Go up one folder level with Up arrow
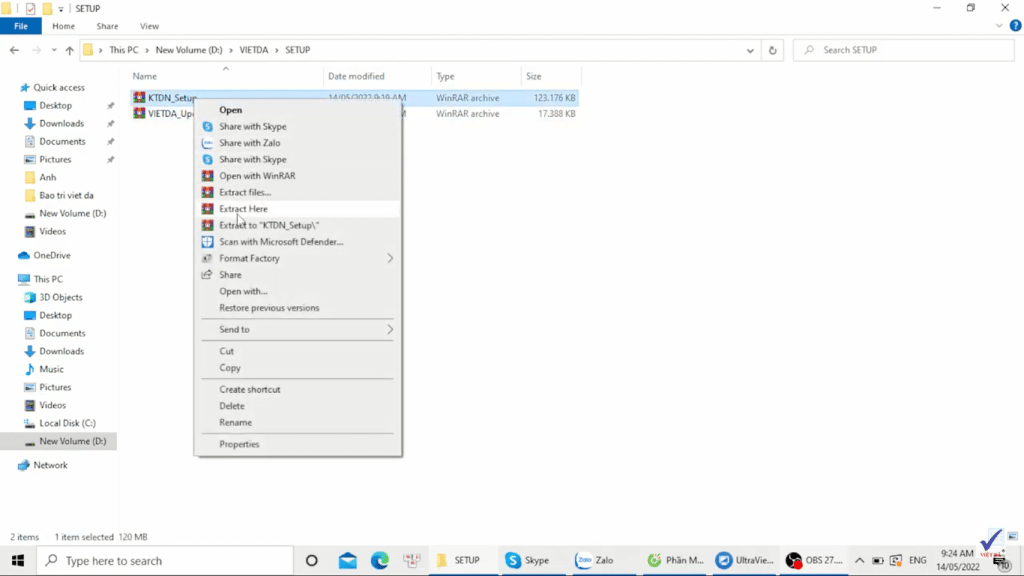 pos(69,50)
